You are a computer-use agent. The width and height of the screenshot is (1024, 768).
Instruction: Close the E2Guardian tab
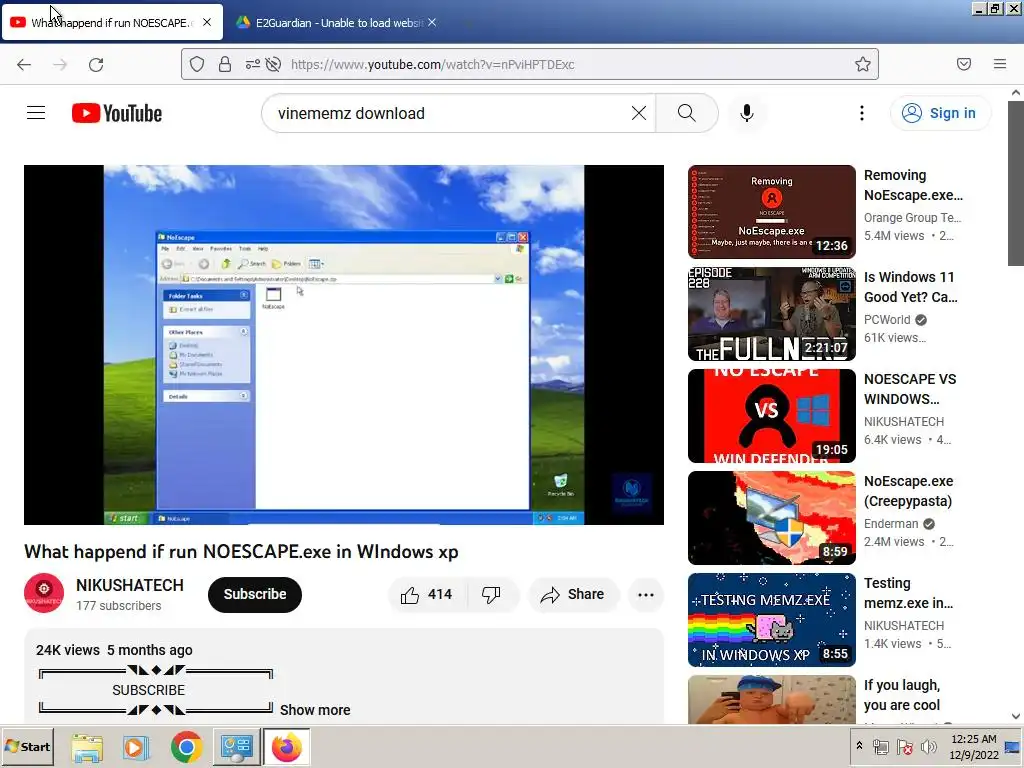432,22
